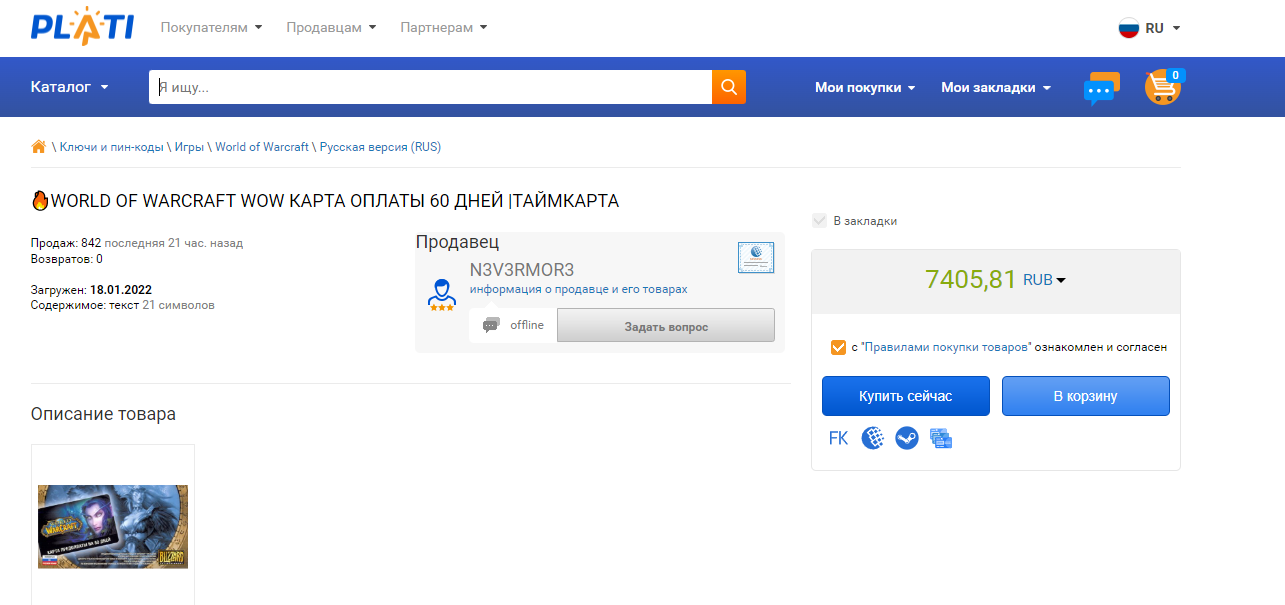
Task: Click the 'Игры' breadcrumb link
Action: pos(189,147)
